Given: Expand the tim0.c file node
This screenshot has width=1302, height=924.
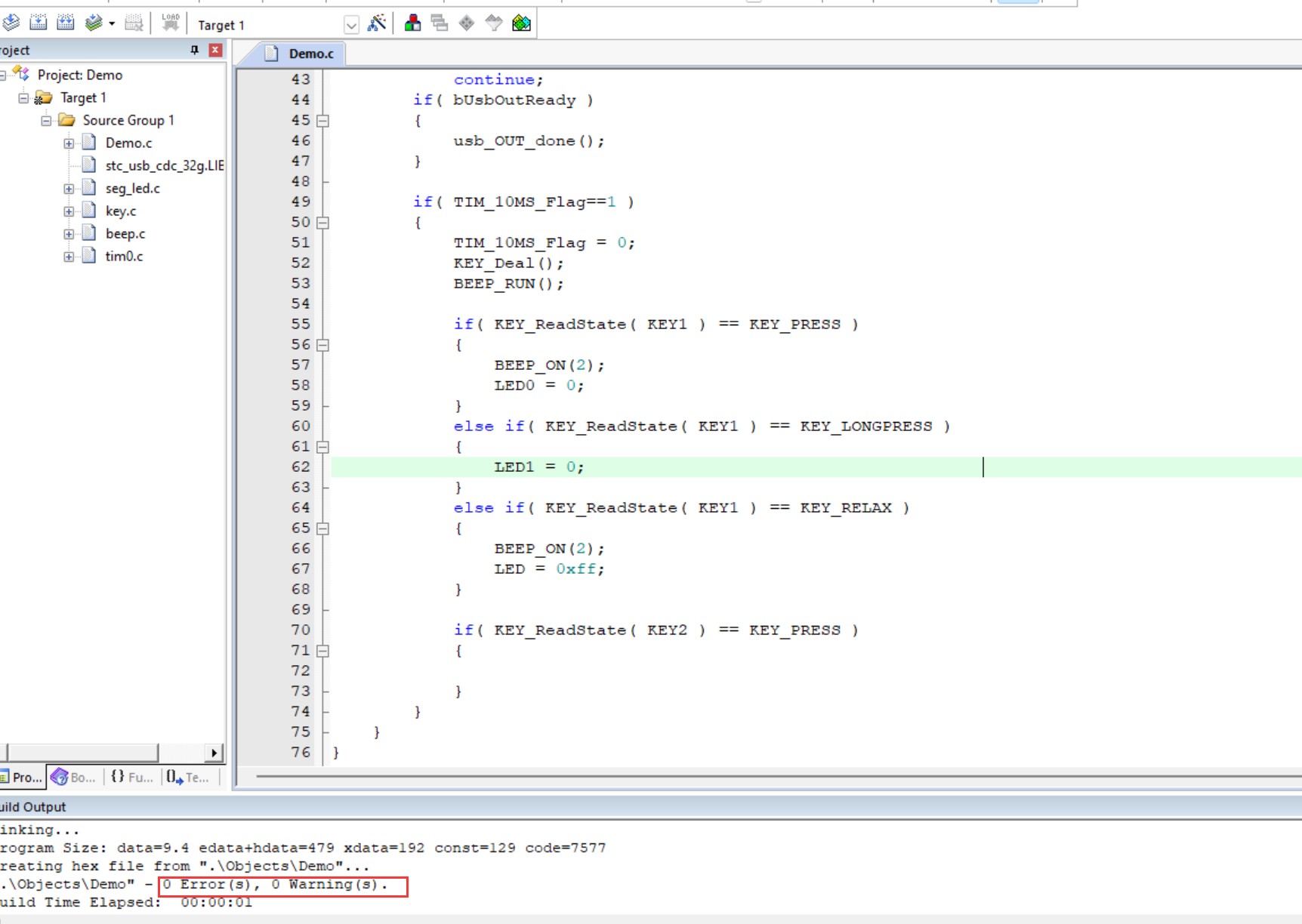Looking at the screenshot, I should (x=69, y=256).
